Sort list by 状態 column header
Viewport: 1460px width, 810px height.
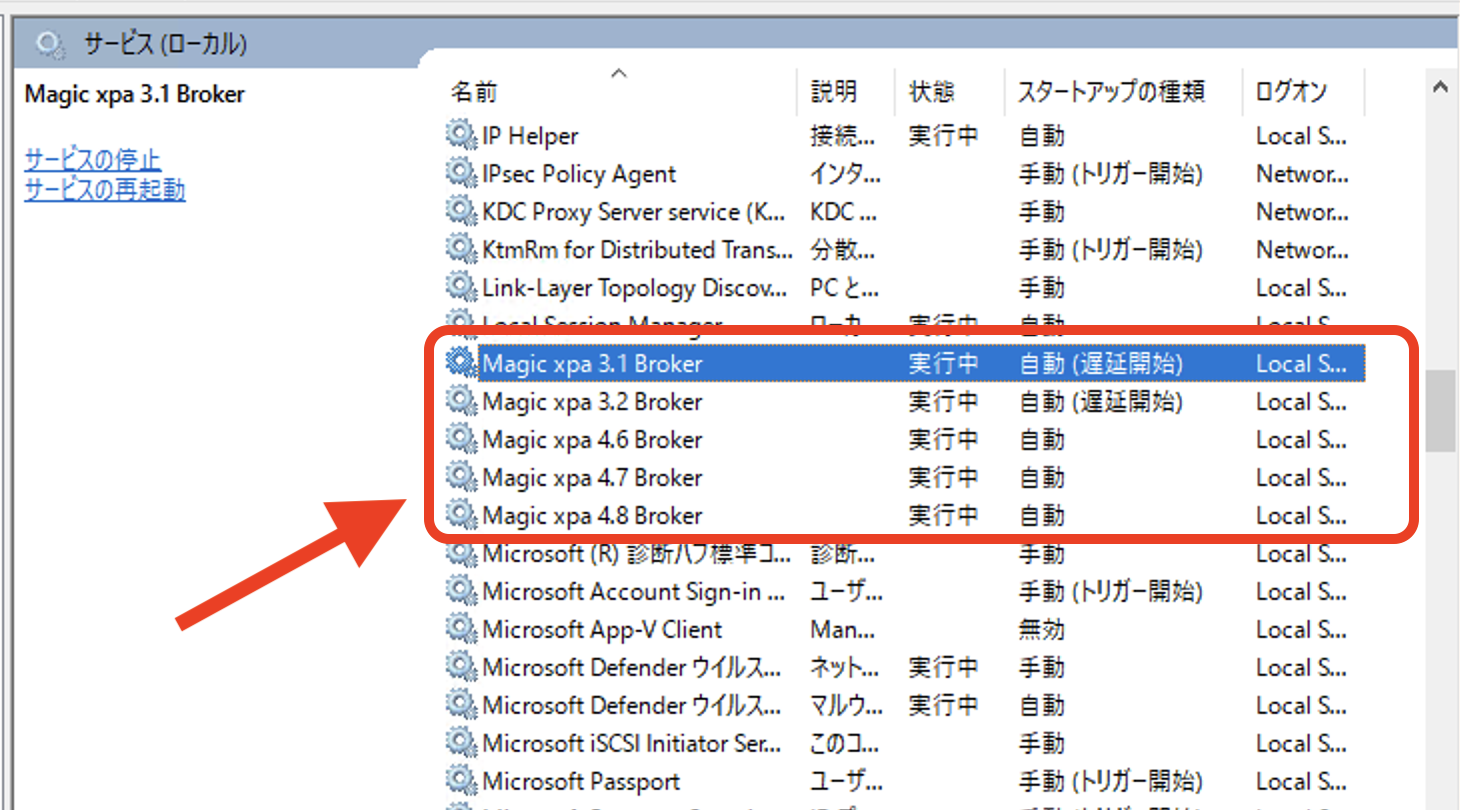click(x=932, y=93)
